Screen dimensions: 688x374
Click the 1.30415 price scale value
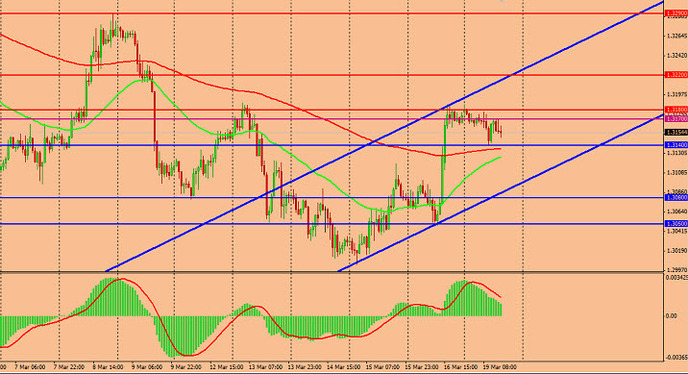coord(677,231)
